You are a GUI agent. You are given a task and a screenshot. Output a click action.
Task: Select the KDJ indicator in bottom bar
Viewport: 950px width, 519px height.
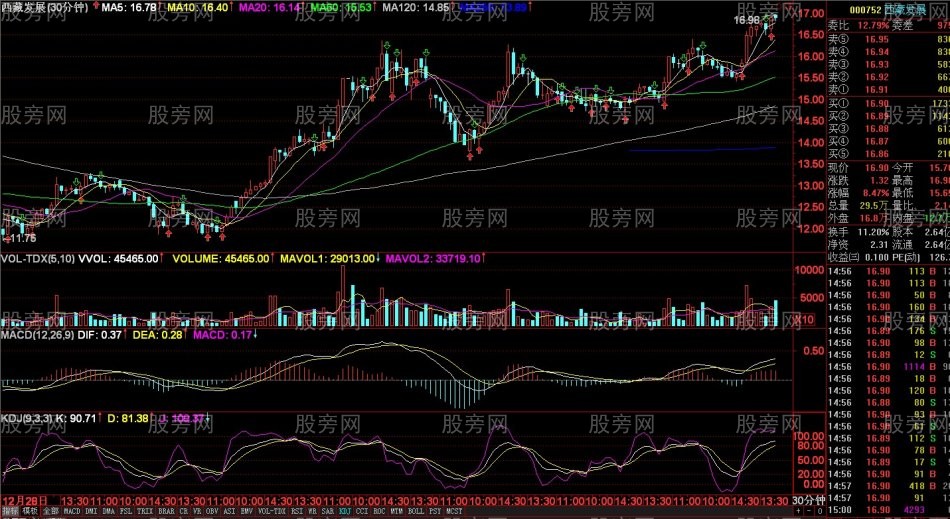coord(345,511)
